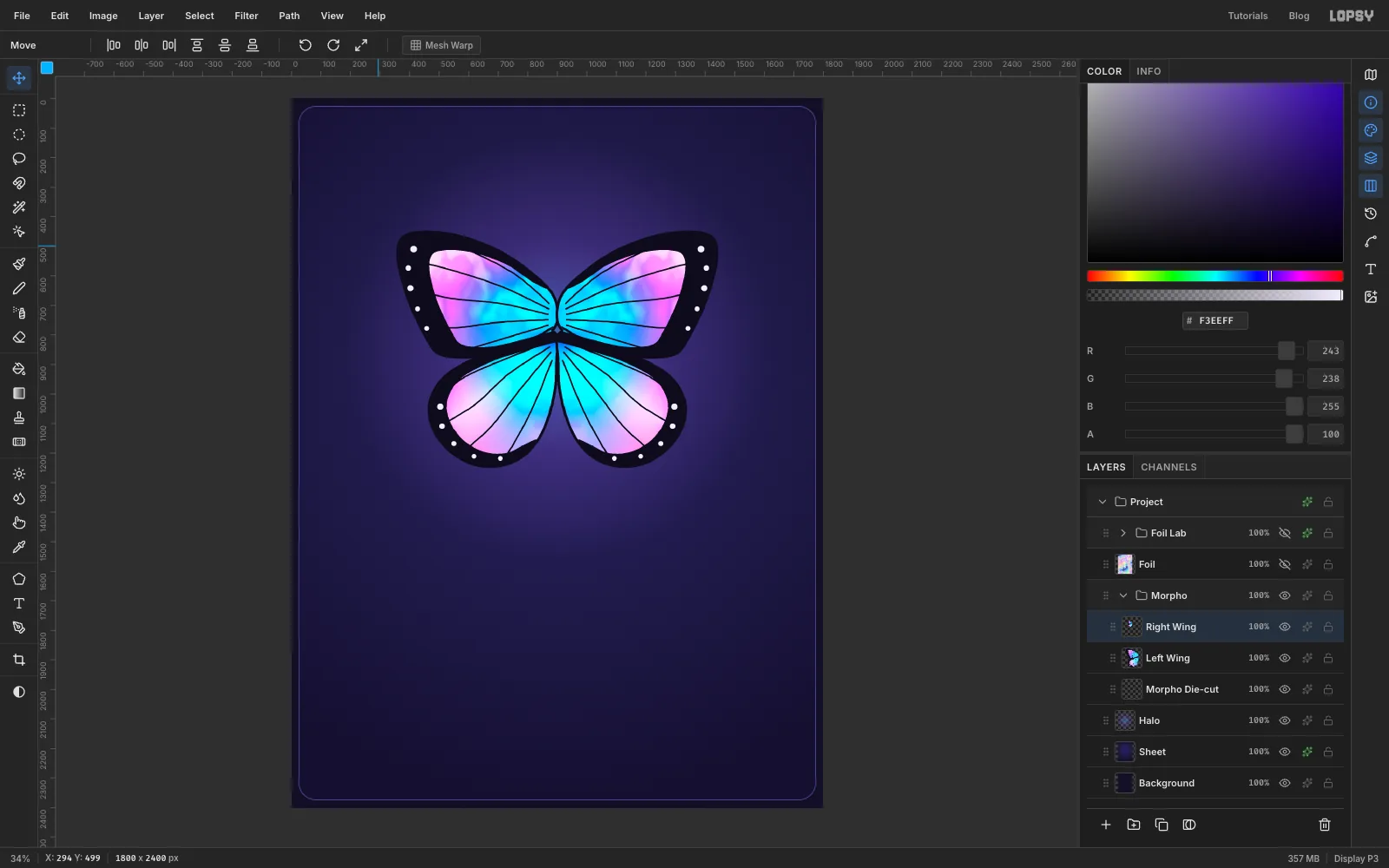Collapse the Project group
The image size is (1389, 868).
click(x=1103, y=502)
